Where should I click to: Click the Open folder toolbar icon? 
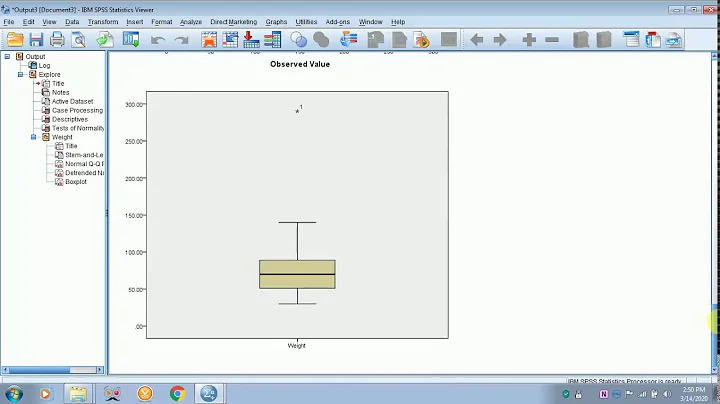[x=15, y=40]
